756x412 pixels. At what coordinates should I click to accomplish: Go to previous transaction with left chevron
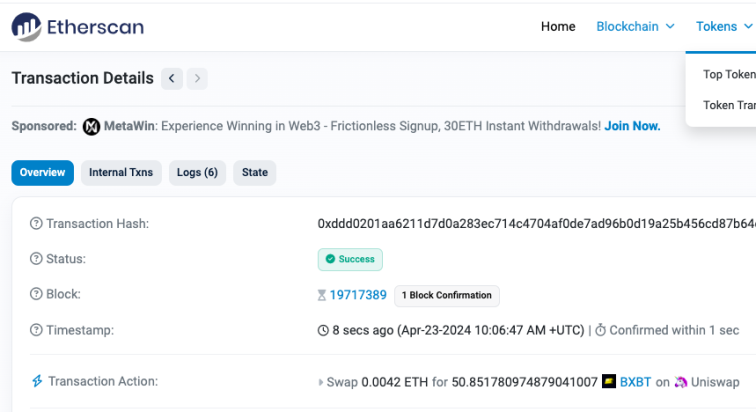tap(172, 79)
